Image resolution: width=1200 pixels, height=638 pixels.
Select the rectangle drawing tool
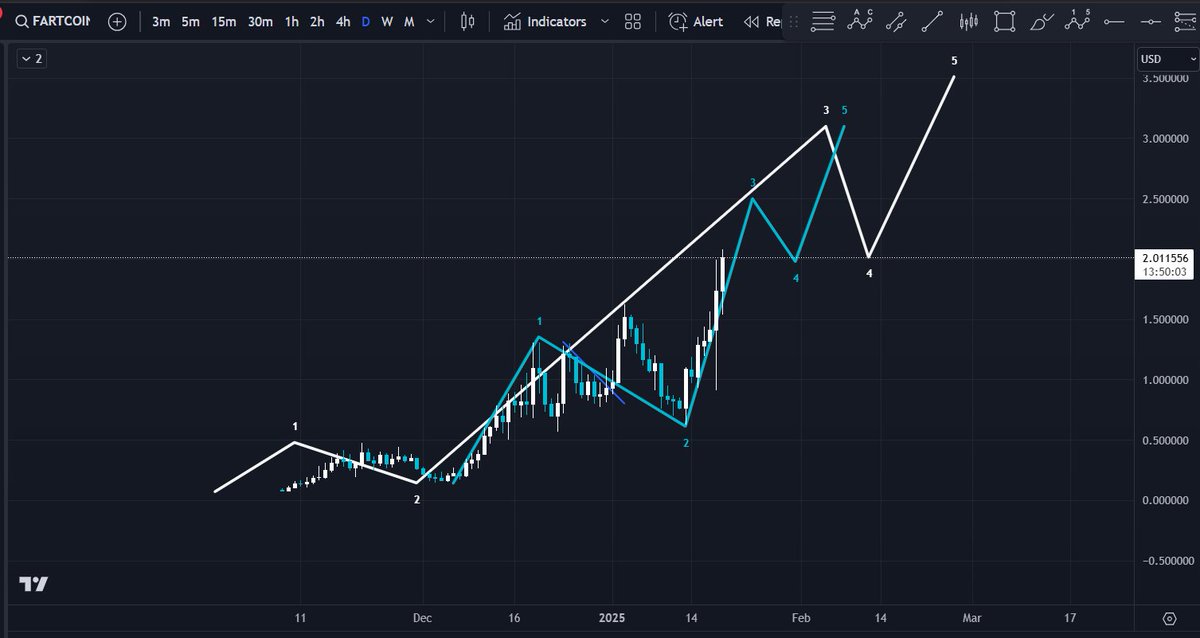coord(1003,21)
